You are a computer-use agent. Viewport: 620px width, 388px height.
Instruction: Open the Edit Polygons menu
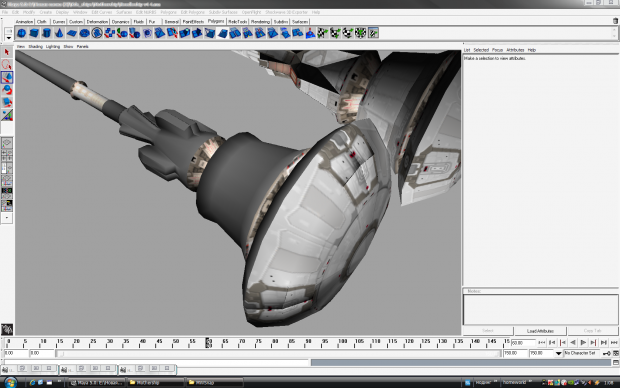pyautogui.click(x=193, y=12)
